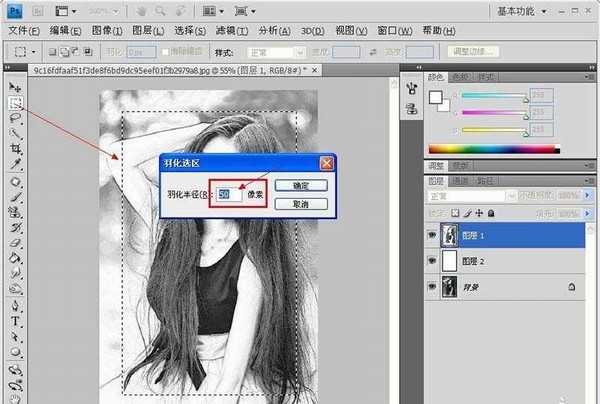This screenshot has height=404, width=600.
Task: Select the Eraser tool
Action: (x=15, y=243)
